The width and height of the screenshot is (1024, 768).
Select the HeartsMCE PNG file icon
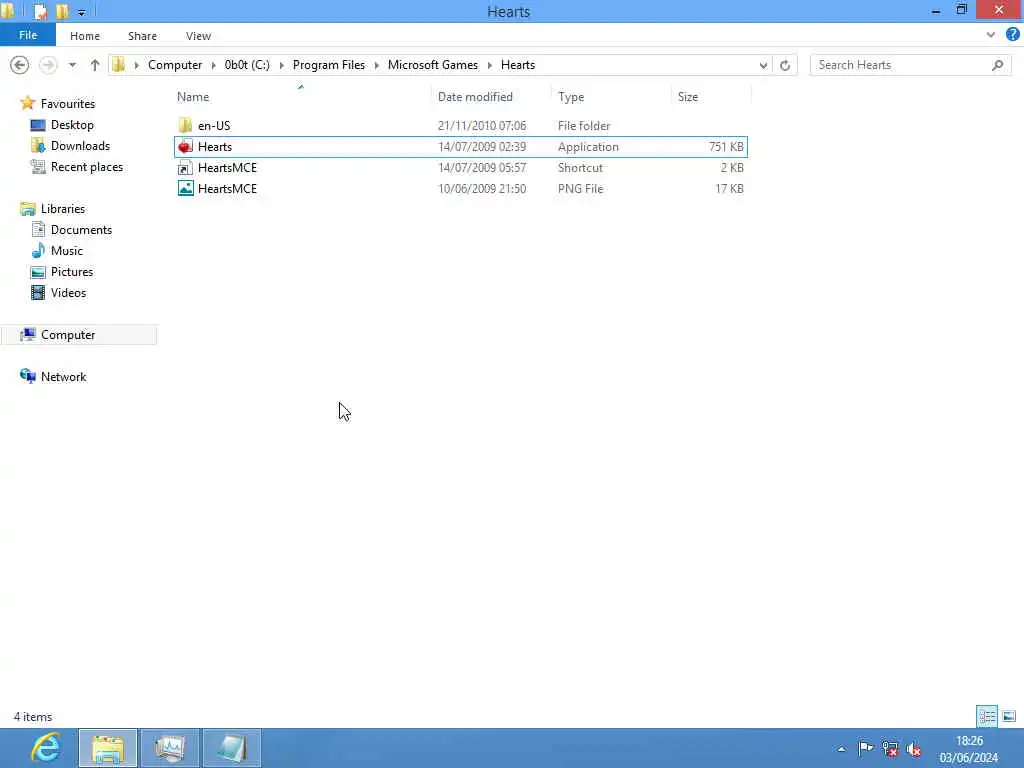point(185,189)
